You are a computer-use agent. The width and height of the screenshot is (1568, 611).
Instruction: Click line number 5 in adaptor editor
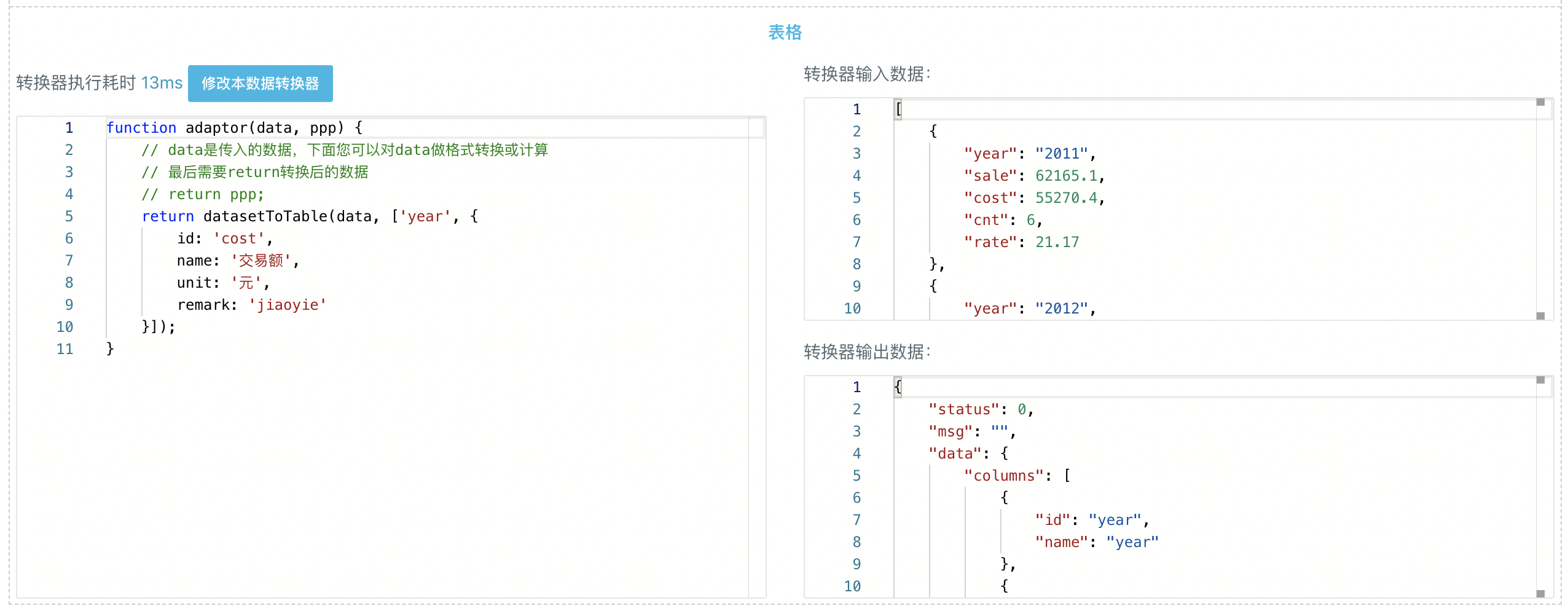point(69,216)
